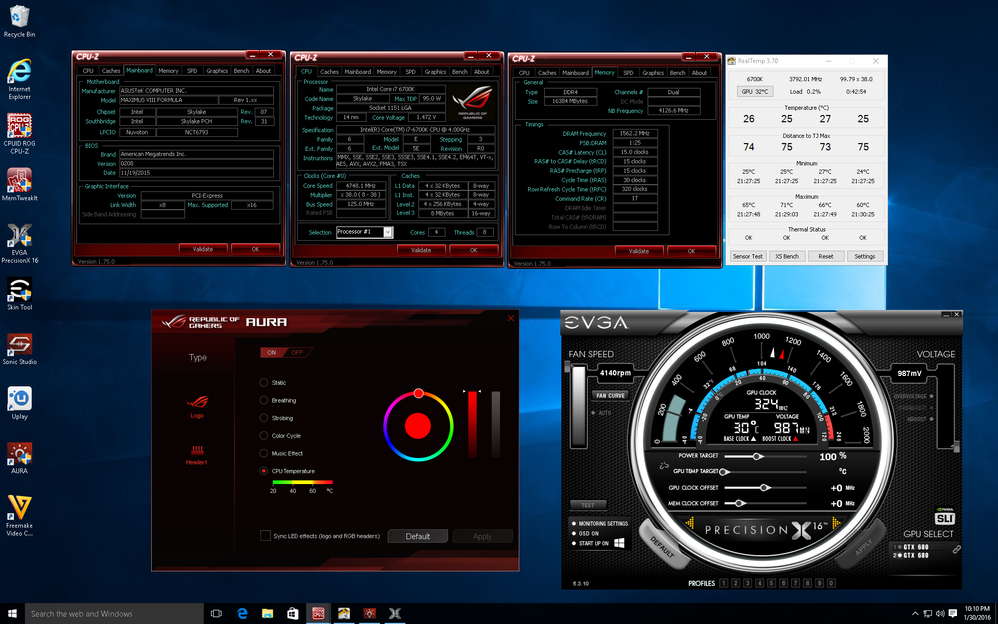
Task: Click Default button in AURA window
Action: point(418,536)
